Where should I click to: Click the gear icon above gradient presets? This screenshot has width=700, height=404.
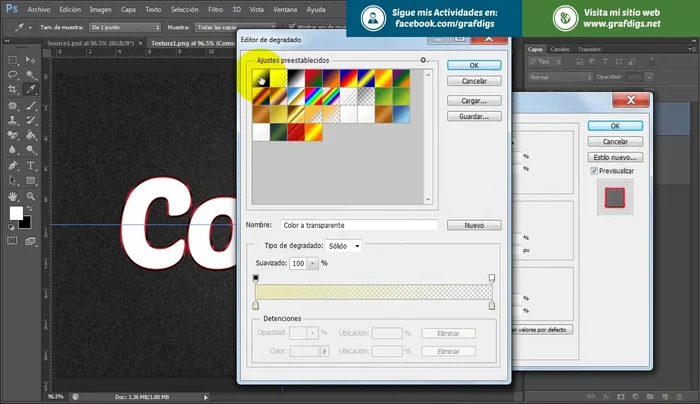click(x=425, y=60)
